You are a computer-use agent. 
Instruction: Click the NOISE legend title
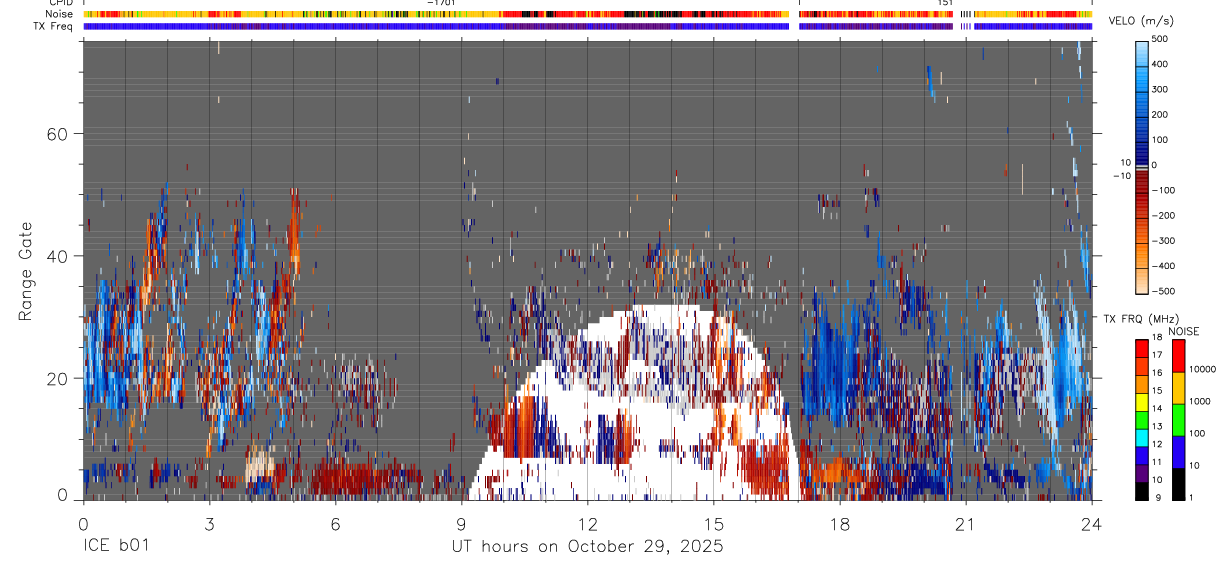[x=1183, y=331]
